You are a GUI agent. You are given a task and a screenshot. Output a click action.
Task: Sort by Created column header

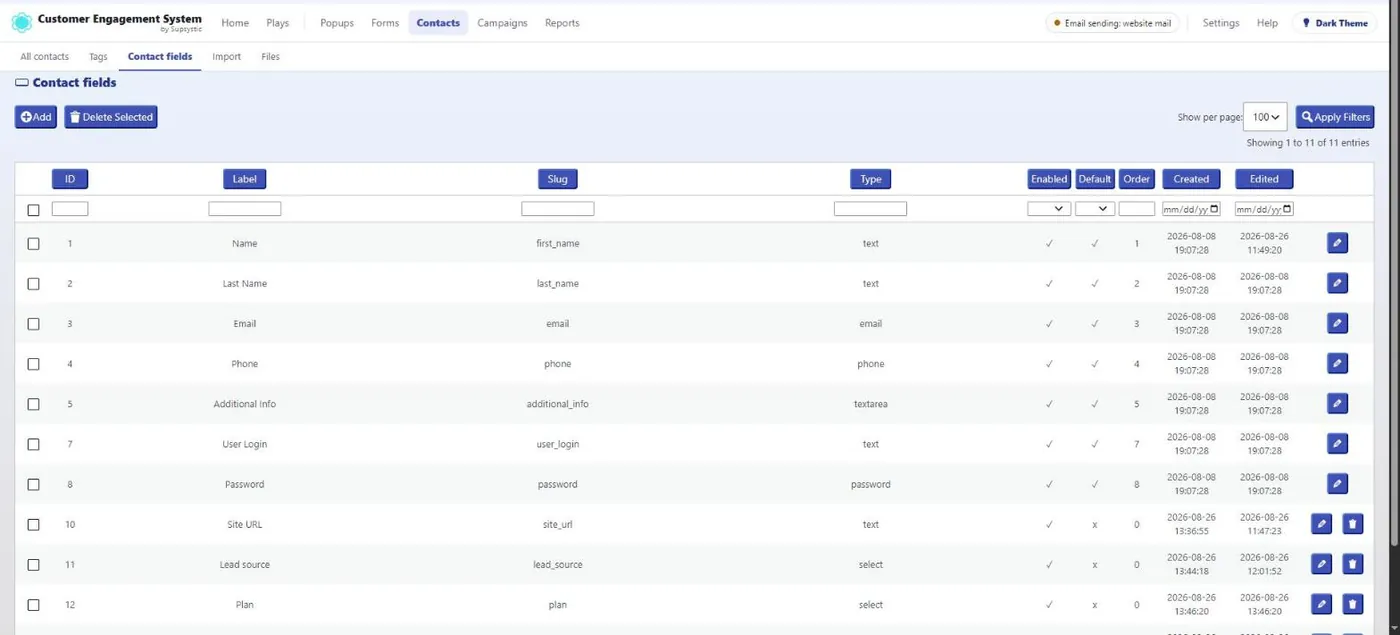click(x=1191, y=179)
